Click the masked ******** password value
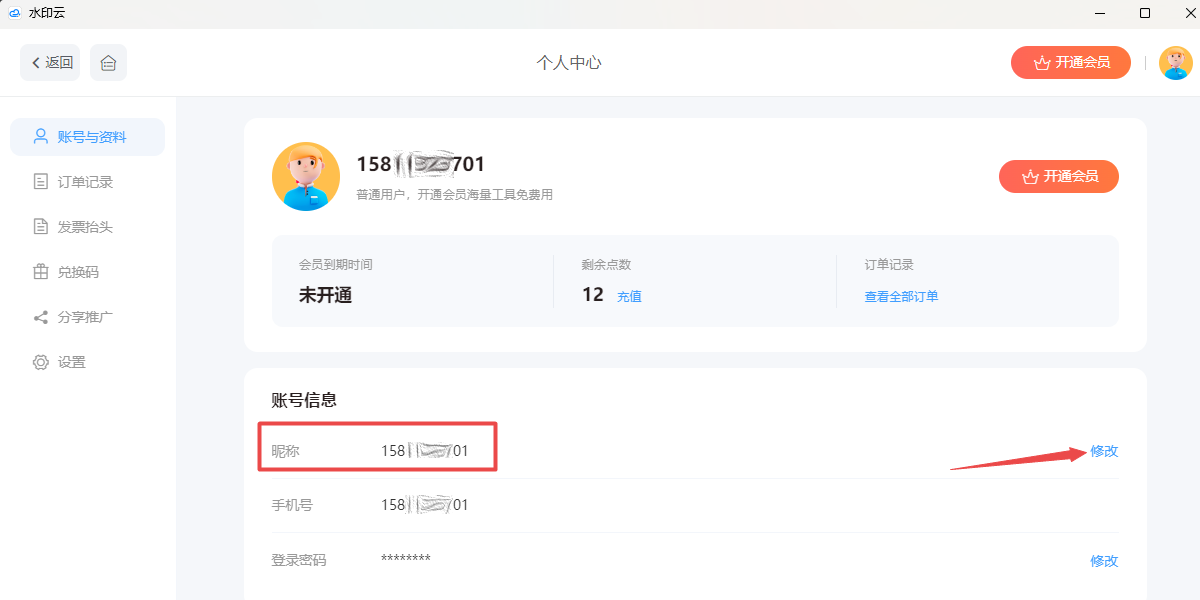 pyautogui.click(x=406, y=559)
